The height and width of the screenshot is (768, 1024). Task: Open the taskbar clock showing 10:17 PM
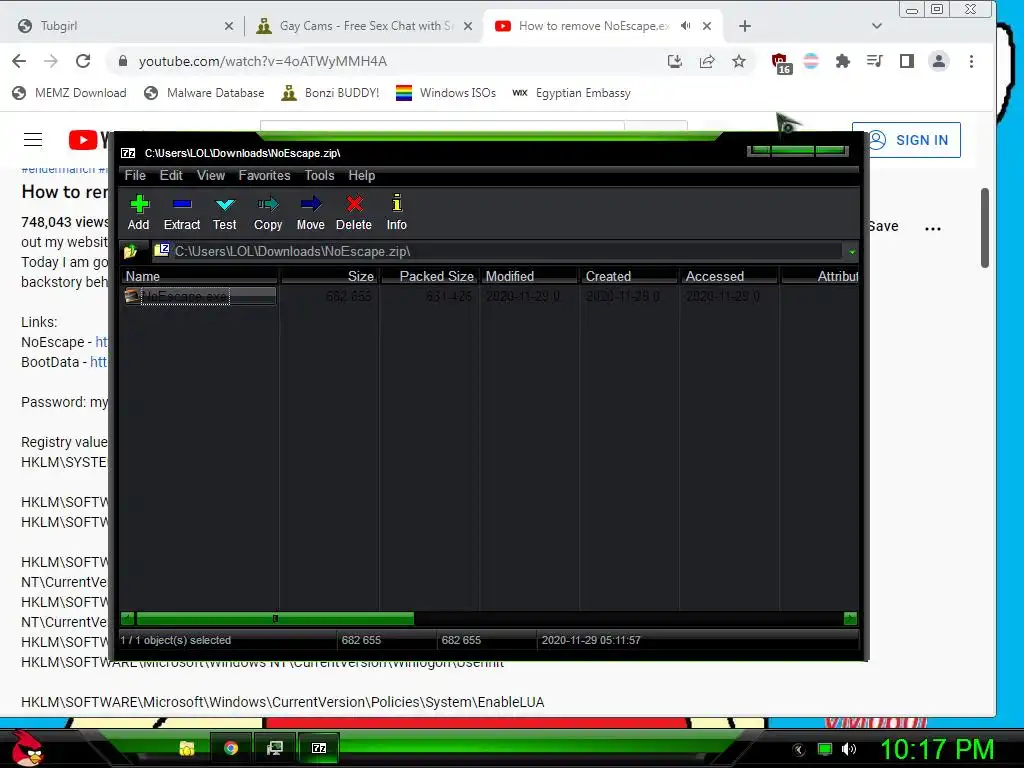(937, 749)
